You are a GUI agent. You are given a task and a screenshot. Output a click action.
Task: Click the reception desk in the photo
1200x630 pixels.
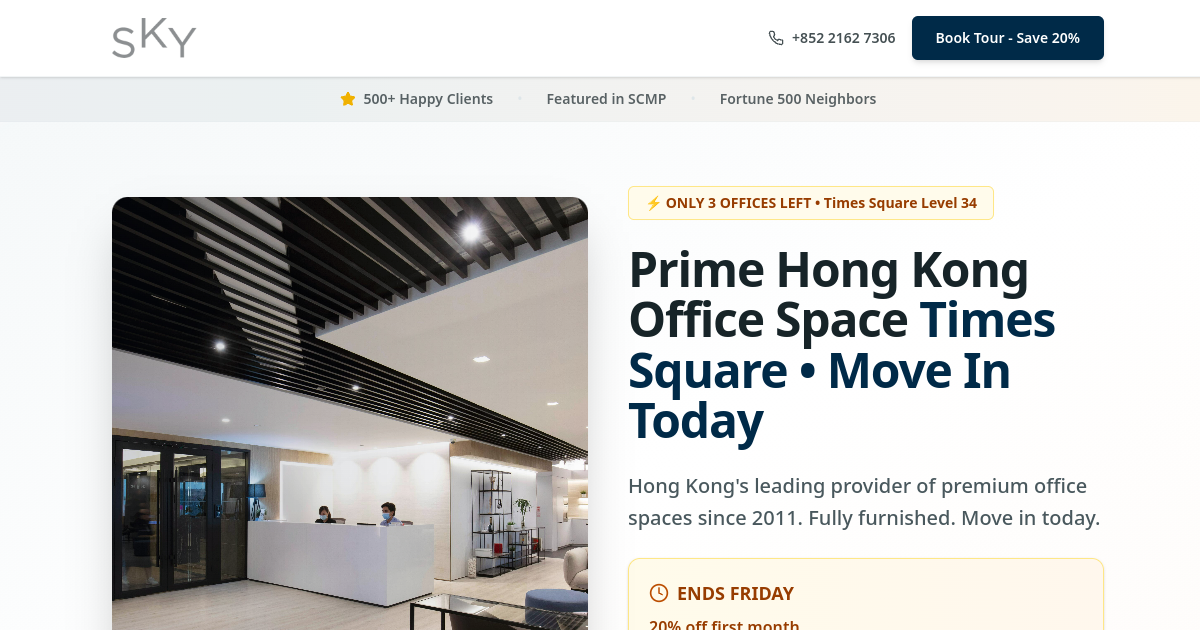pyautogui.click(x=340, y=563)
